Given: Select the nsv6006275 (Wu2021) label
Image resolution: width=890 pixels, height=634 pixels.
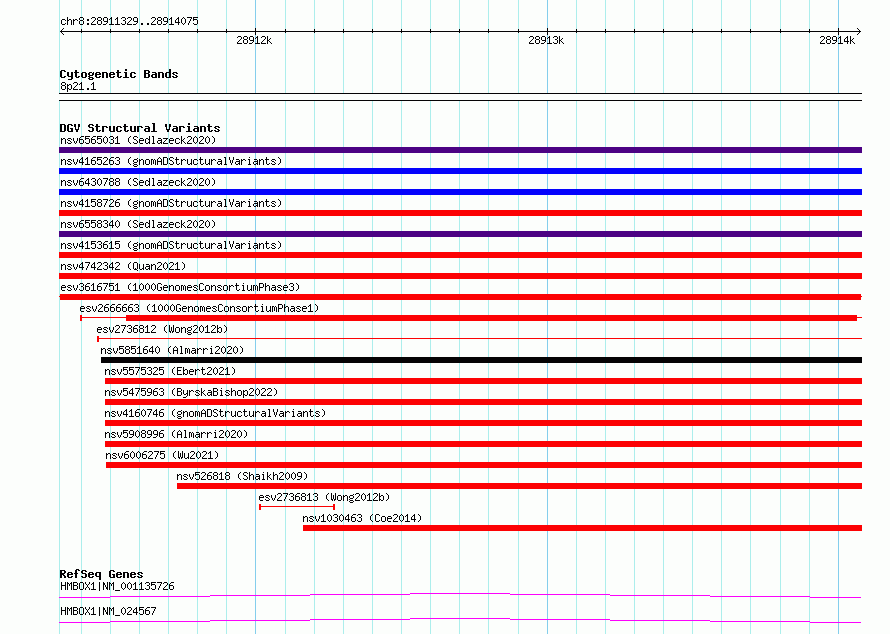Looking at the screenshot, I should 162,455.
